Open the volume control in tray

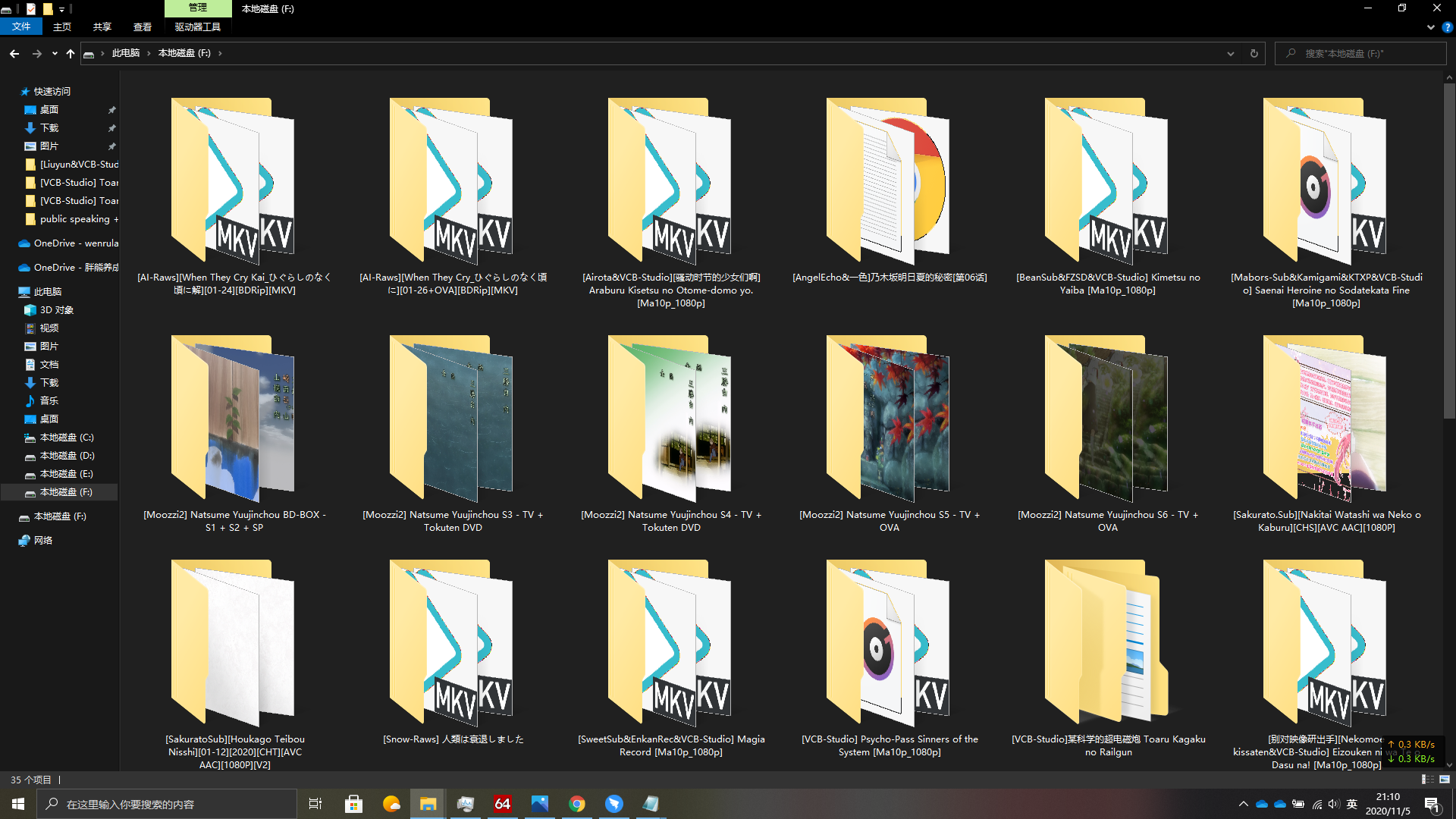tap(1334, 804)
